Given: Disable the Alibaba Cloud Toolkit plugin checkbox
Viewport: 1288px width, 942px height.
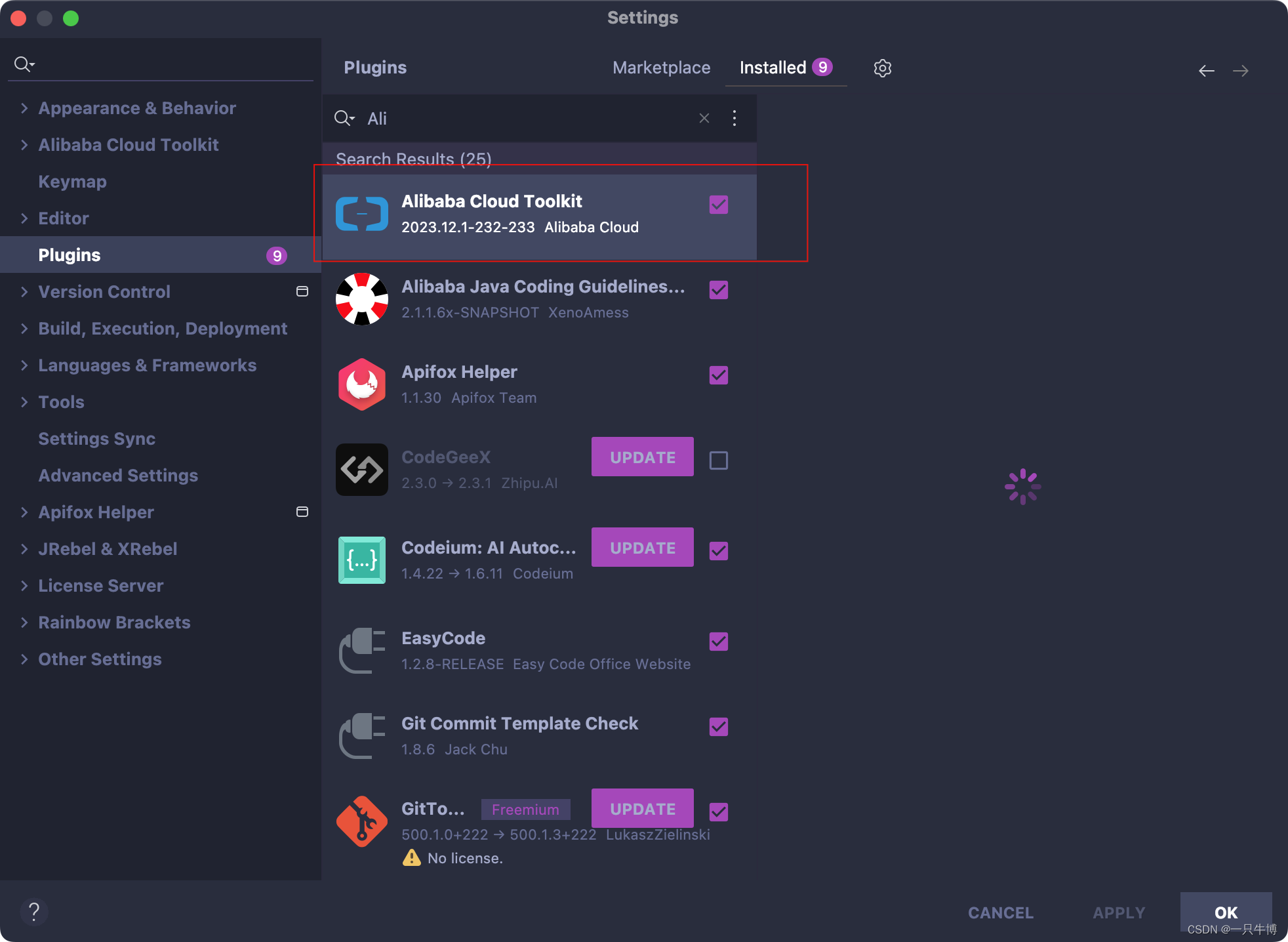Looking at the screenshot, I should 718,205.
